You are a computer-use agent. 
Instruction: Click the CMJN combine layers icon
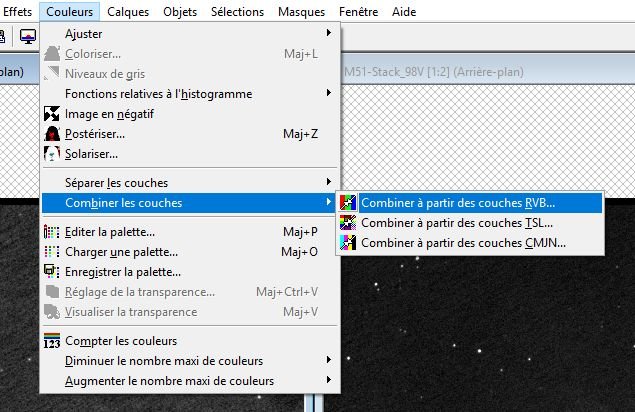pyautogui.click(x=348, y=243)
